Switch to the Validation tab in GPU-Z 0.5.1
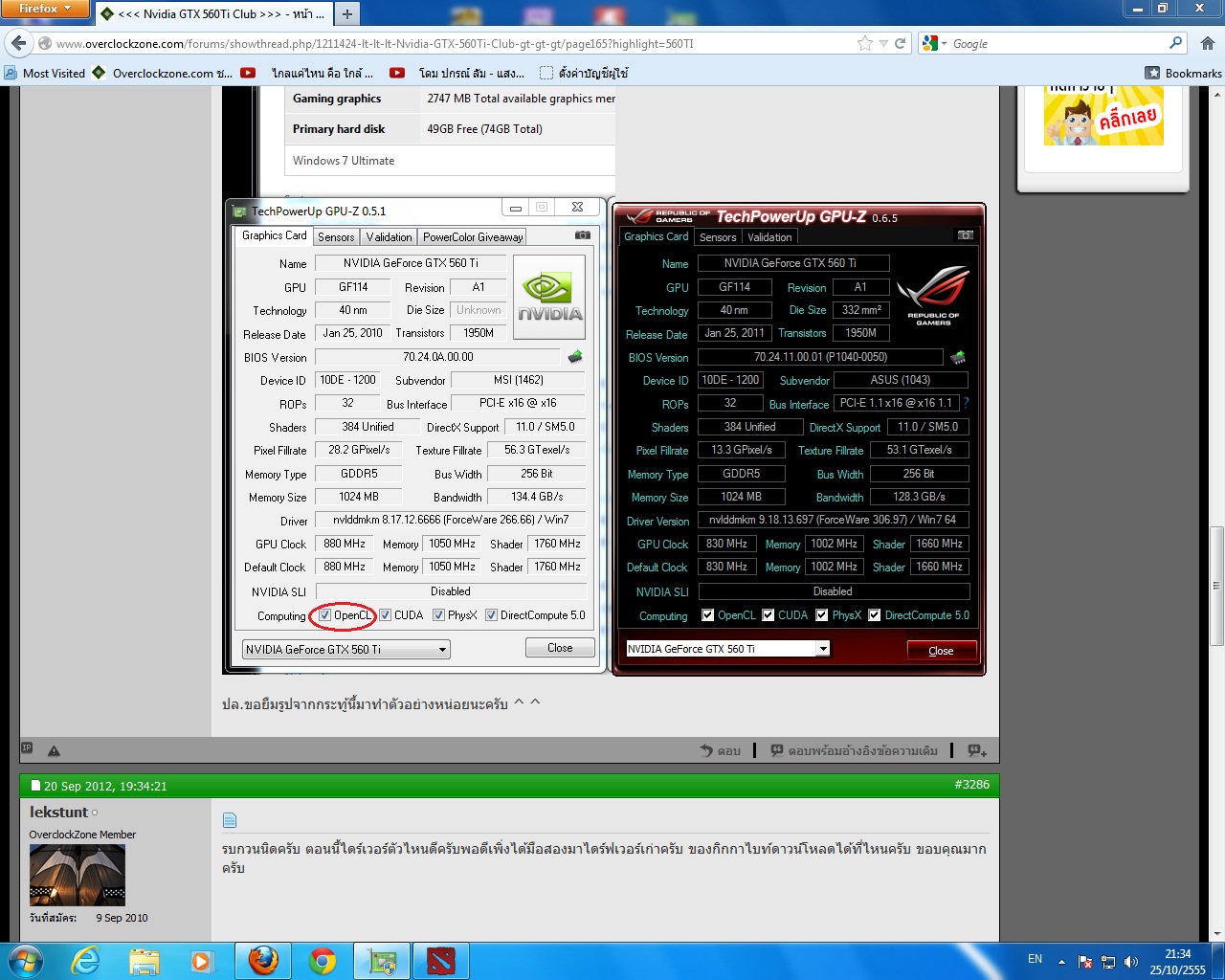 coord(389,236)
